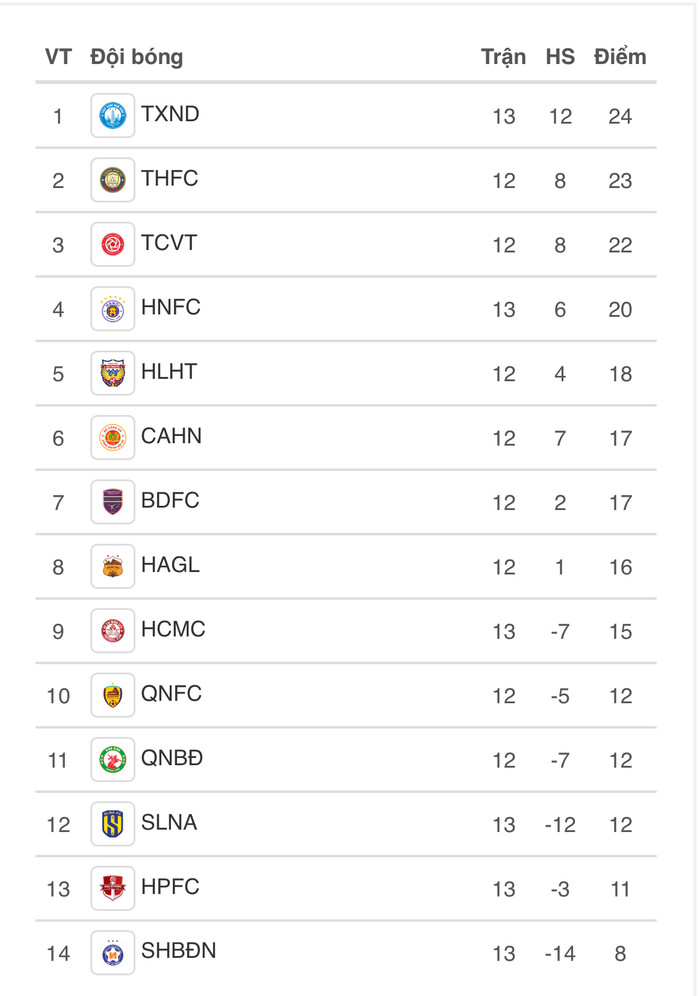
Task: Tap the CAHN club logo
Action: point(112,437)
